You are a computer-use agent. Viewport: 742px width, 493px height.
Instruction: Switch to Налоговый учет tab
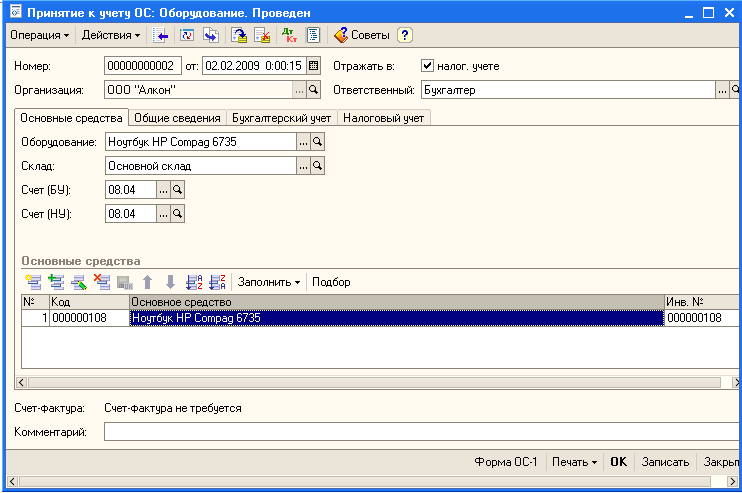pos(383,118)
